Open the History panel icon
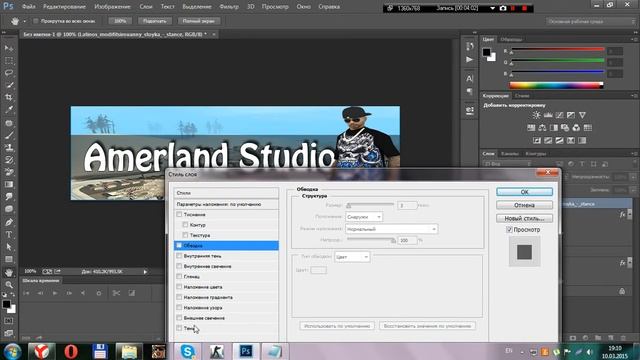The height and width of the screenshot is (360, 640). tap(469, 46)
